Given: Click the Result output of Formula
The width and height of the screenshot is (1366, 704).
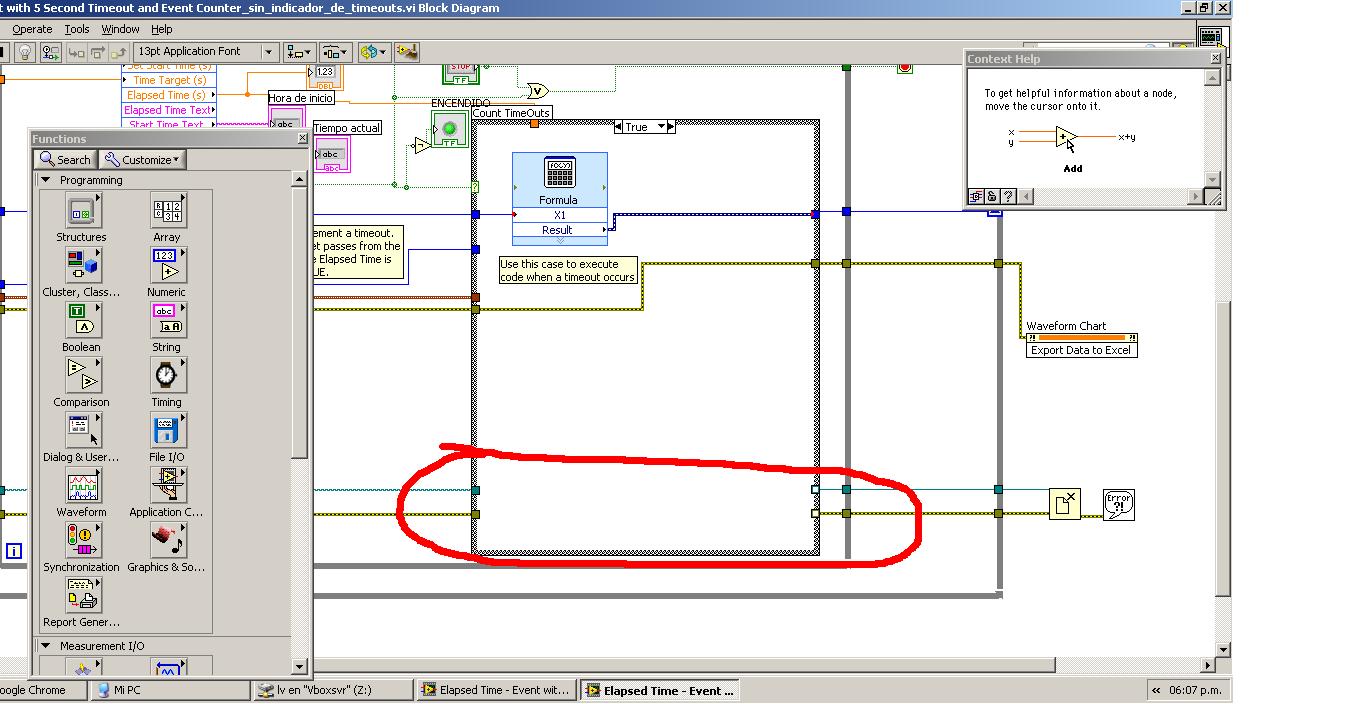Looking at the screenshot, I should (558, 230).
